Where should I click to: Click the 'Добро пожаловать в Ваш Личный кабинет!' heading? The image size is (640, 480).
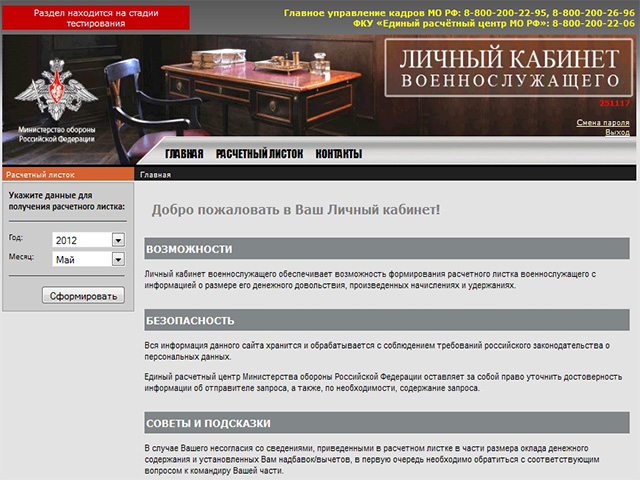[x=296, y=210]
